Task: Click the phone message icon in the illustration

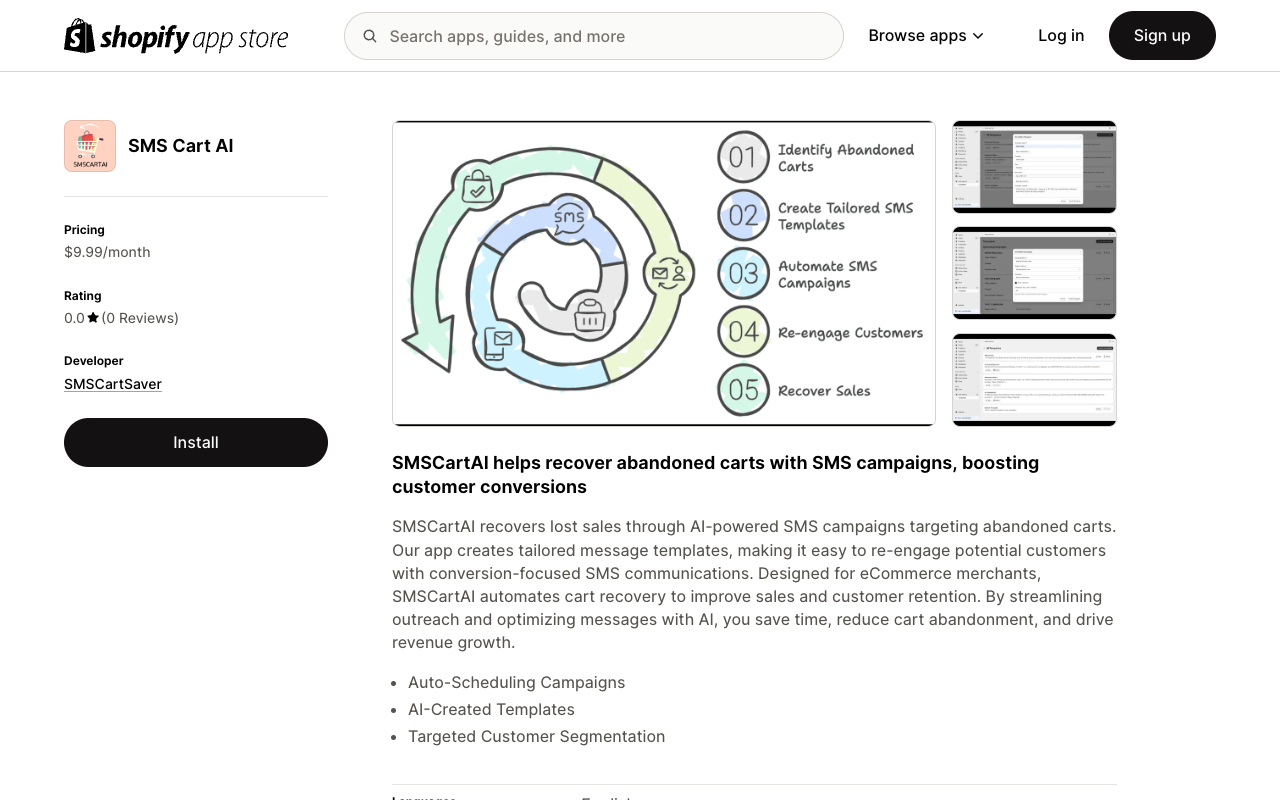Action: [497, 343]
